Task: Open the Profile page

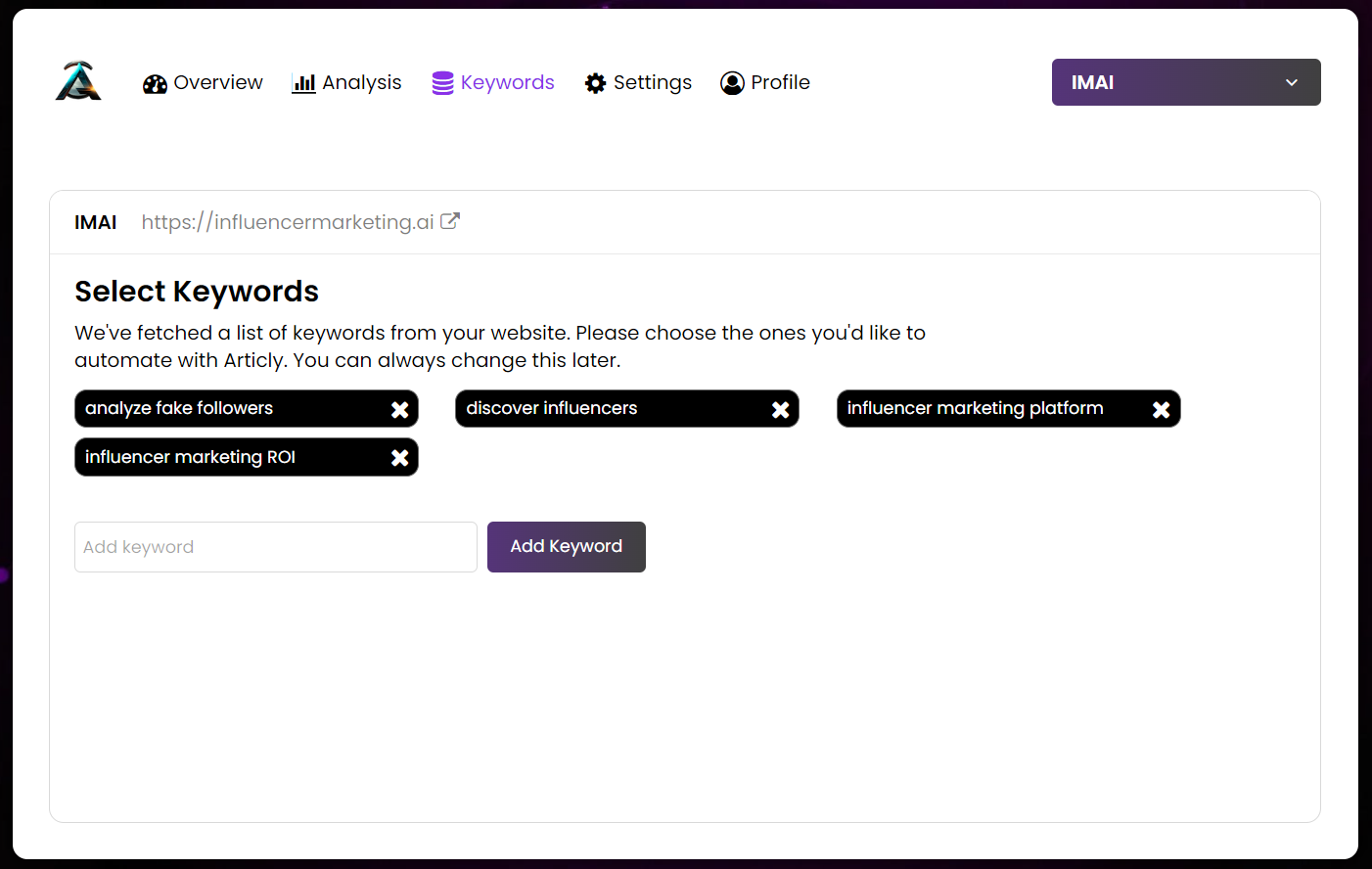Action: (x=765, y=83)
